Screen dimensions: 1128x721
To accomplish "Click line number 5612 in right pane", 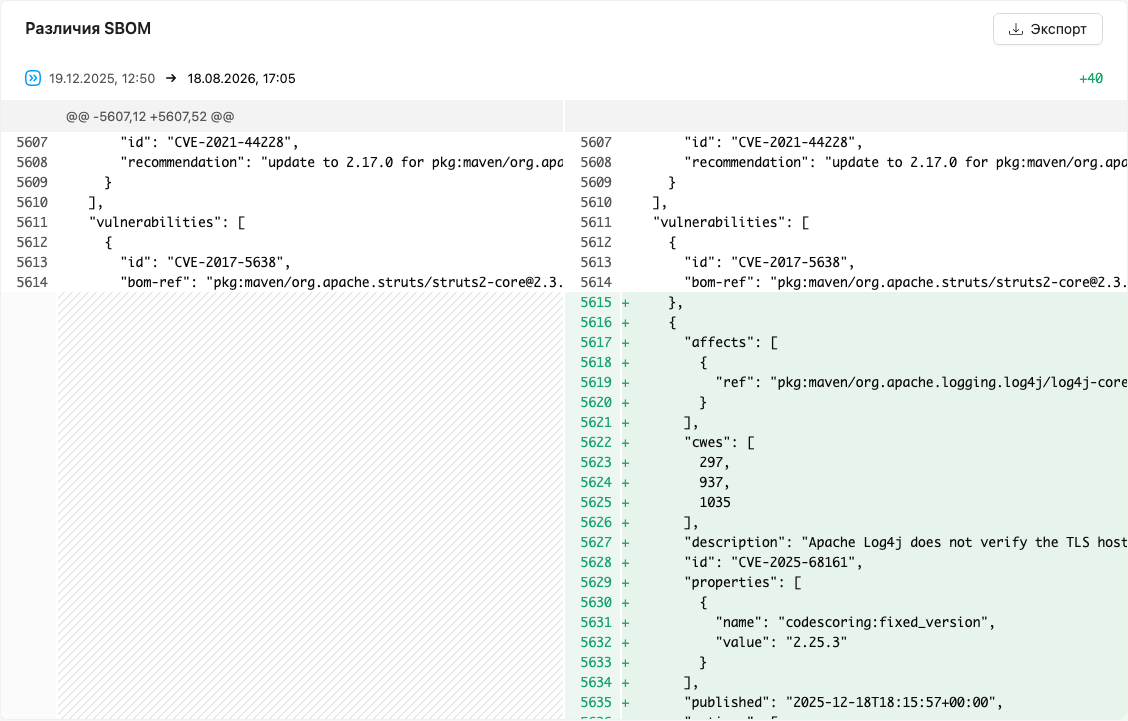I will click(x=596, y=242).
